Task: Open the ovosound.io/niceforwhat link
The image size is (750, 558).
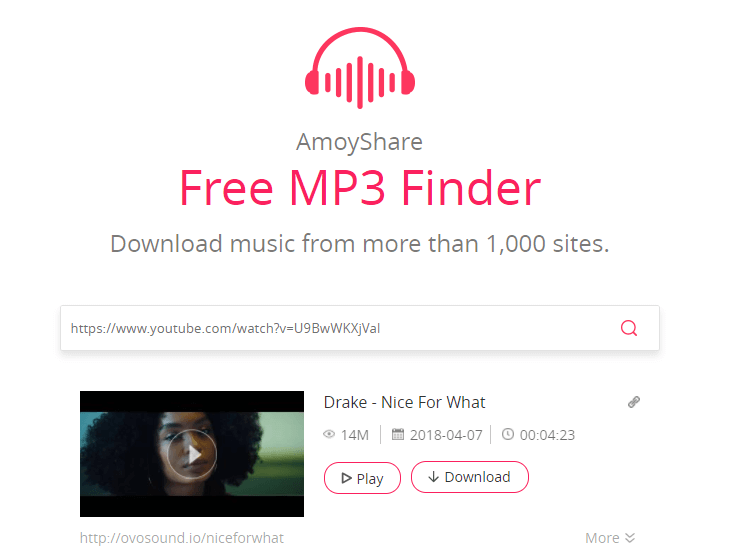Action: click(x=182, y=538)
